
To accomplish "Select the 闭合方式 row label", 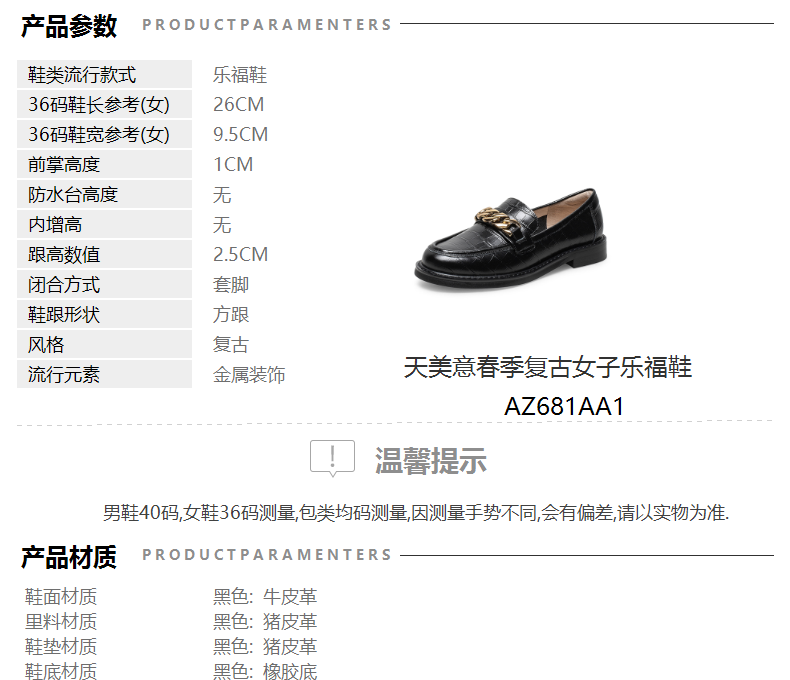I will click(x=64, y=285).
